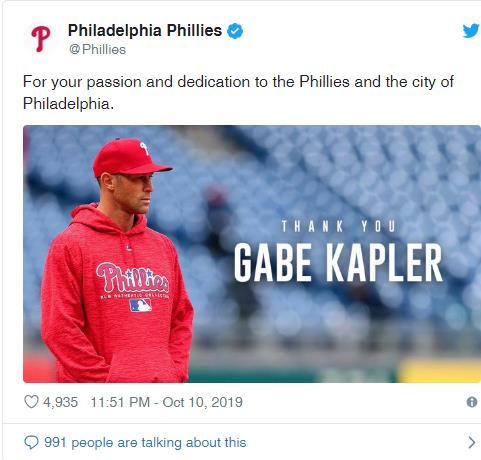
Task: Open the Twitter bird logo link
Action: click(x=471, y=31)
